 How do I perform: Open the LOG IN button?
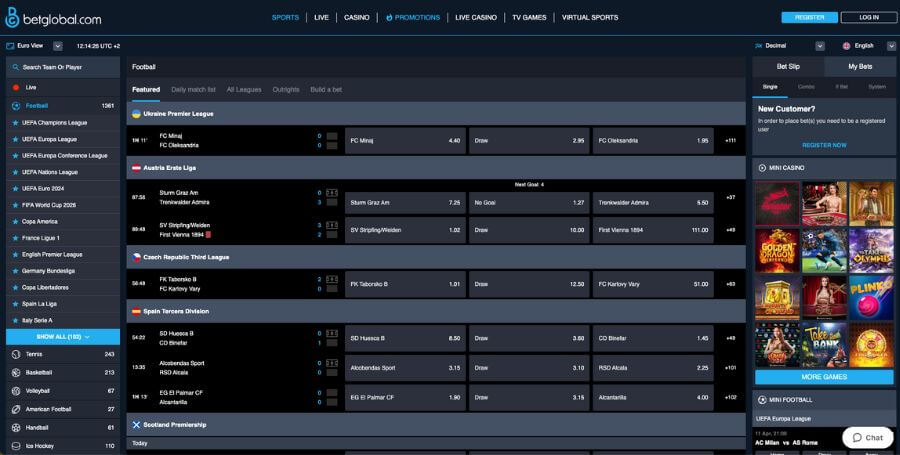[868, 17]
